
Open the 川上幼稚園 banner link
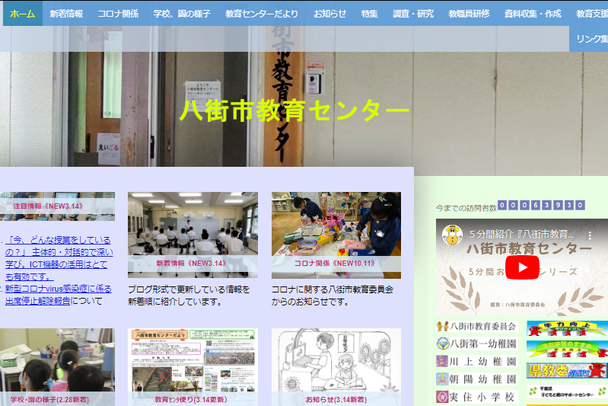477,361
